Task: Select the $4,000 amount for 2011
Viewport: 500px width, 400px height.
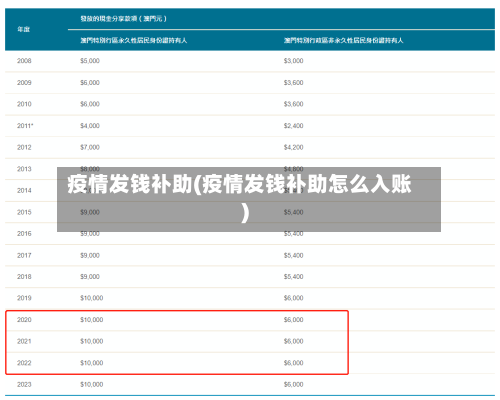Action: [x=90, y=126]
